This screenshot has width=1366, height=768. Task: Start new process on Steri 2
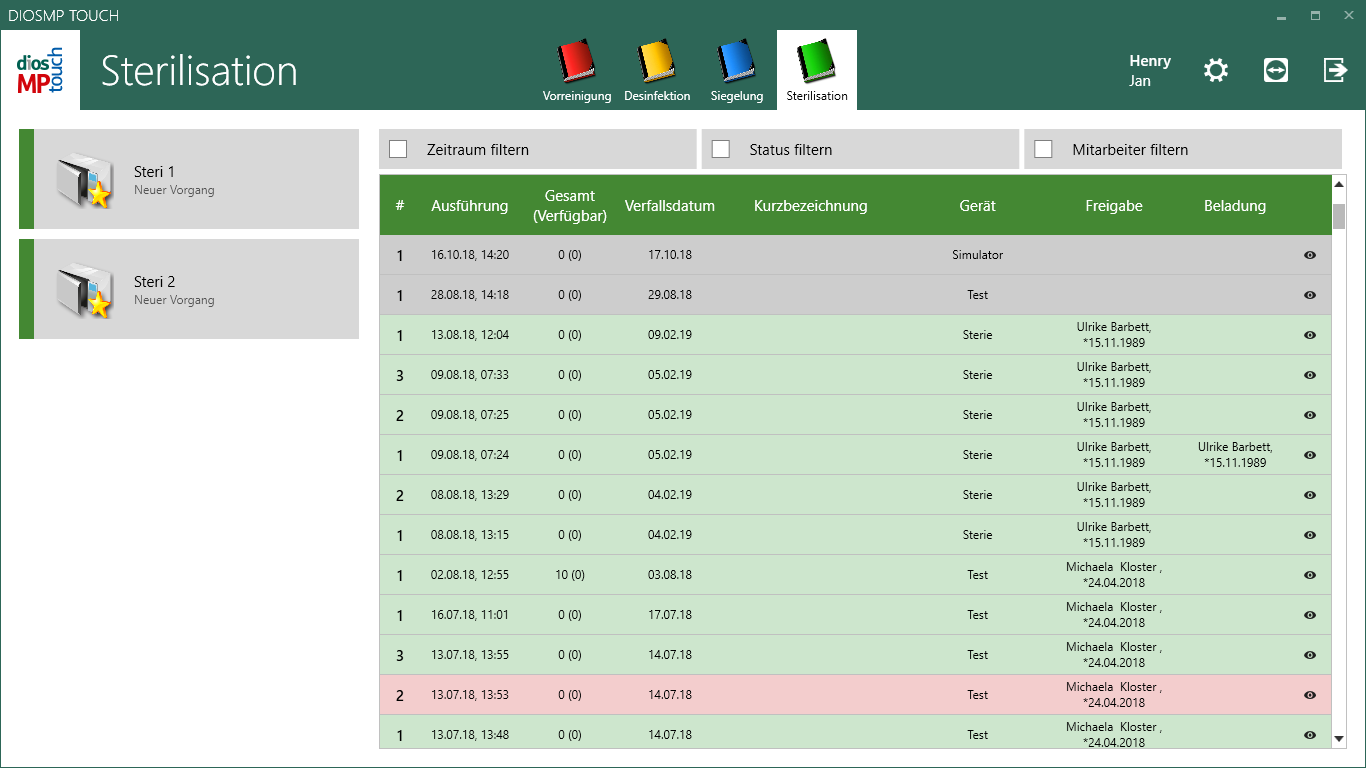189,289
